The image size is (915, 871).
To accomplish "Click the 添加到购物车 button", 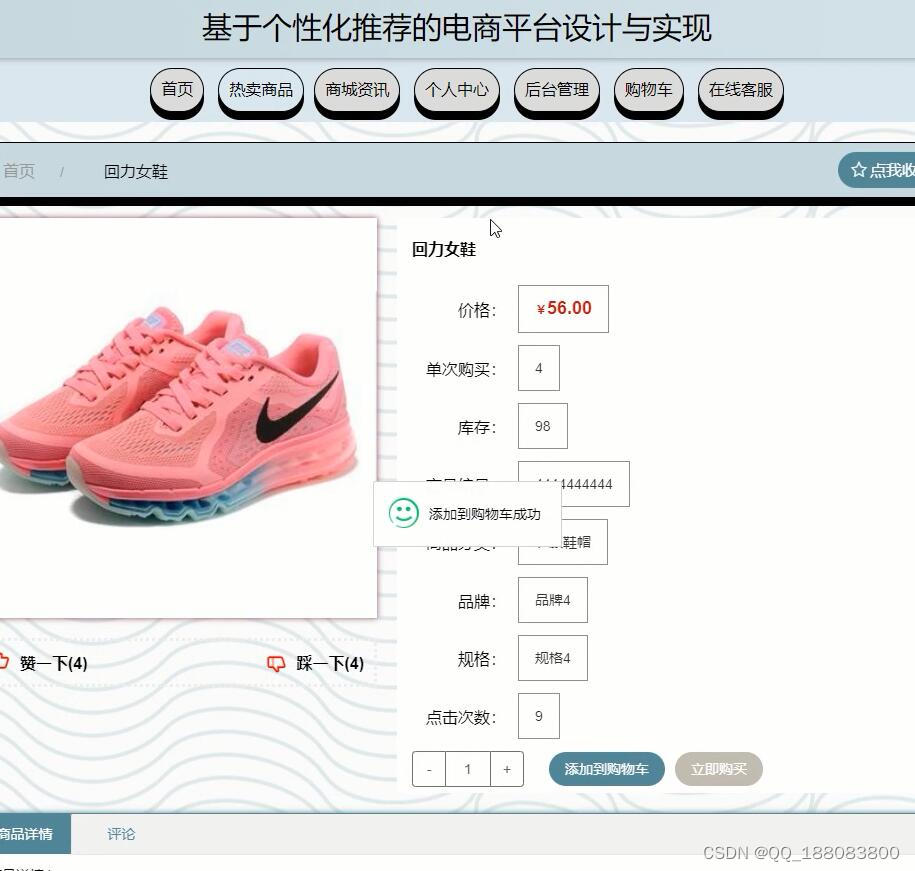I will [x=606, y=769].
